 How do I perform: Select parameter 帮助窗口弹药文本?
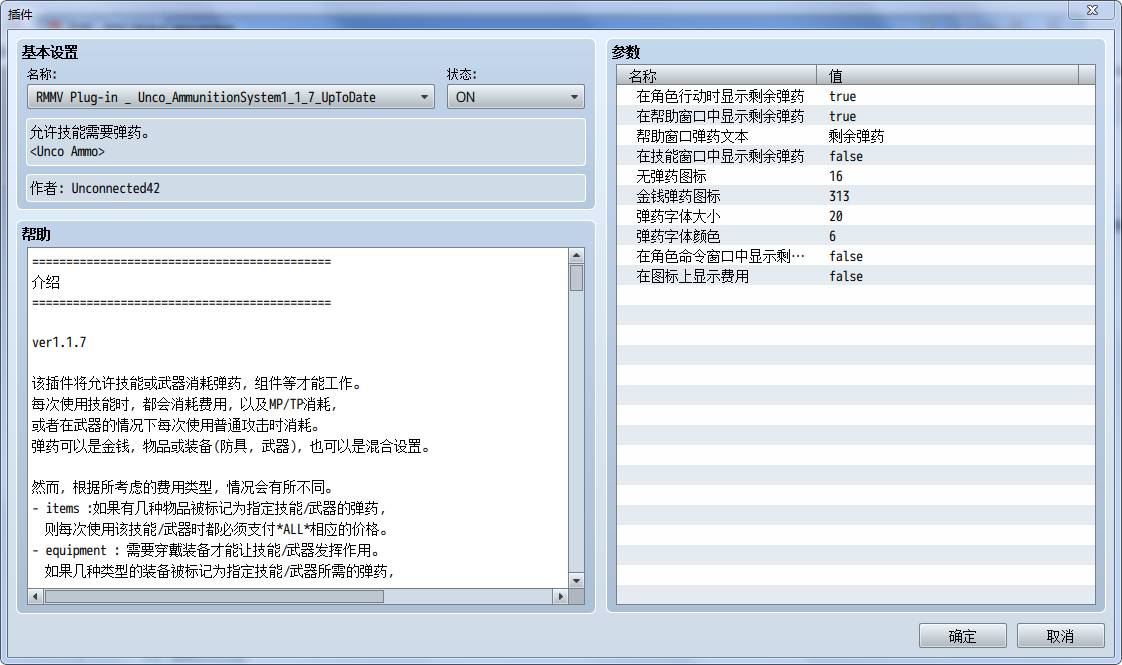(692, 136)
